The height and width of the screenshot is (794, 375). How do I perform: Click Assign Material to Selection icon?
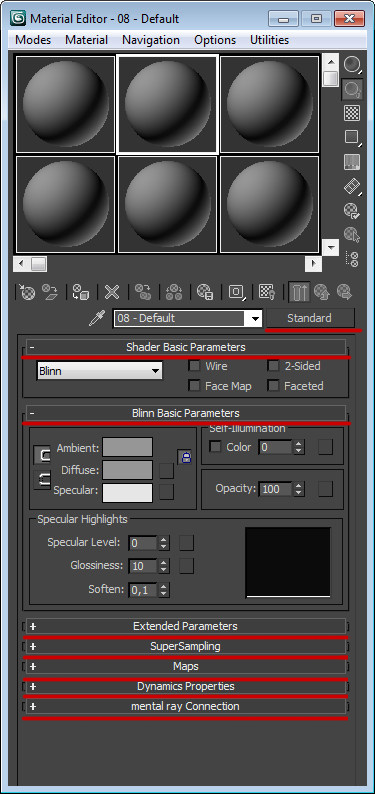click(x=80, y=292)
